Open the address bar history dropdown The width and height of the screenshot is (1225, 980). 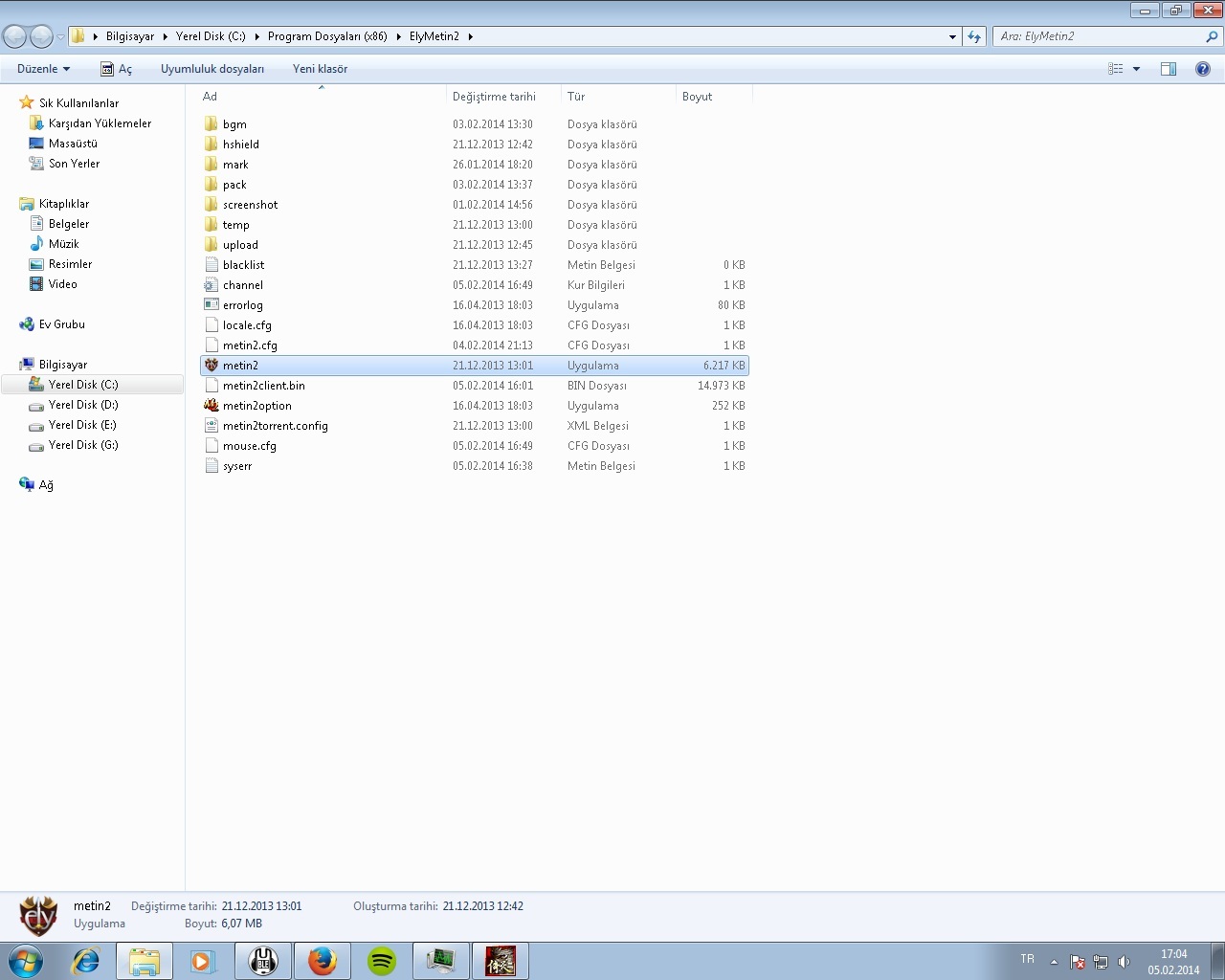coord(952,36)
